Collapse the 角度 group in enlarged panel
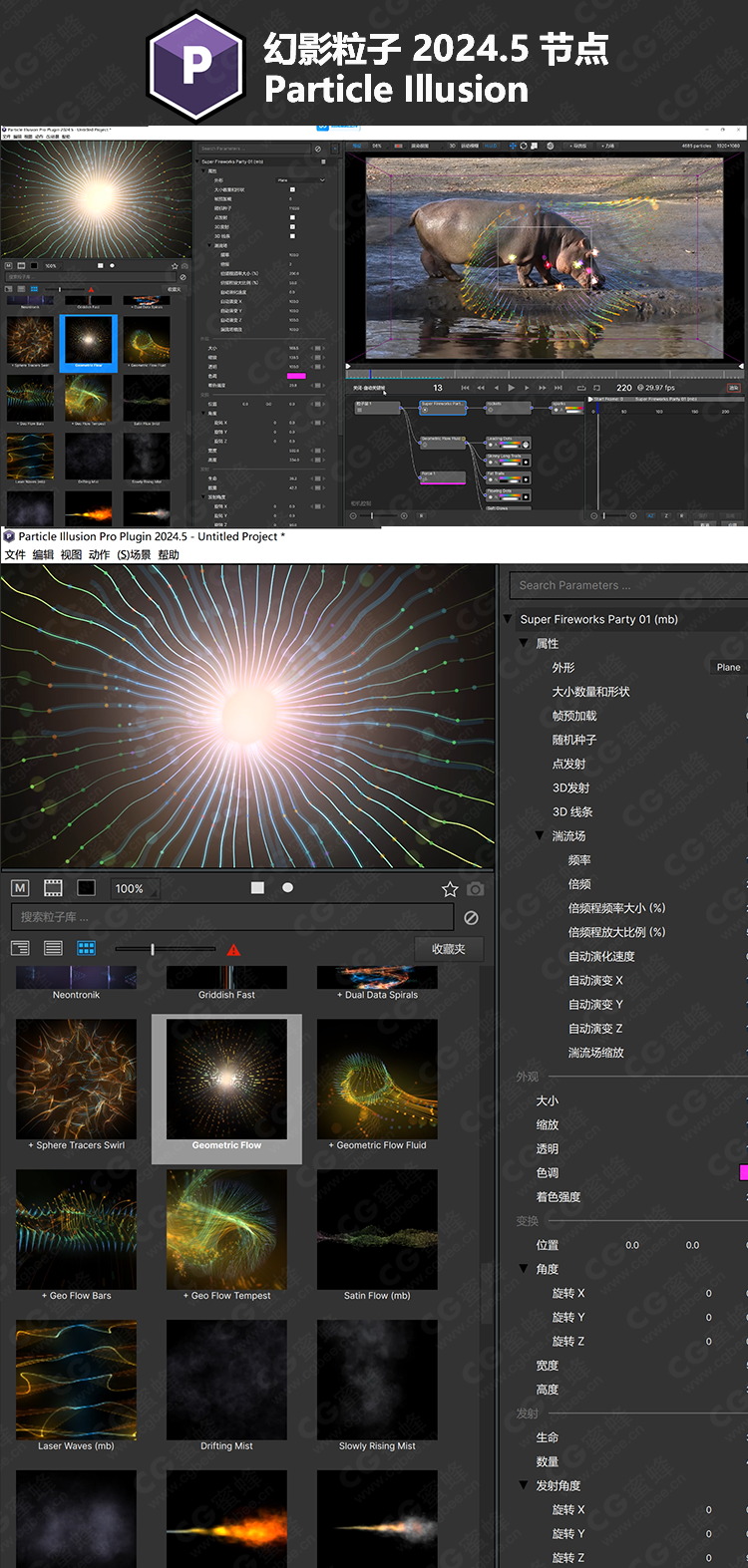The image size is (748, 1568). click(x=524, y=1269)
